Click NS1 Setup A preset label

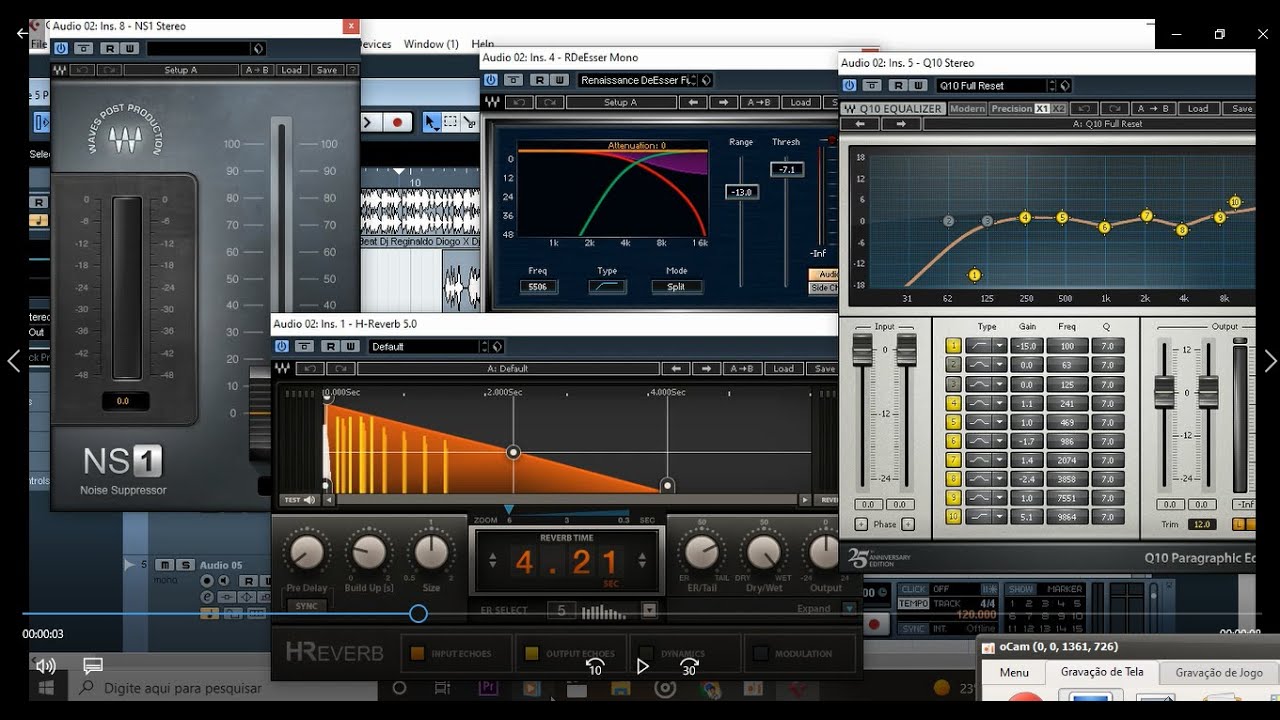(180, 70)
